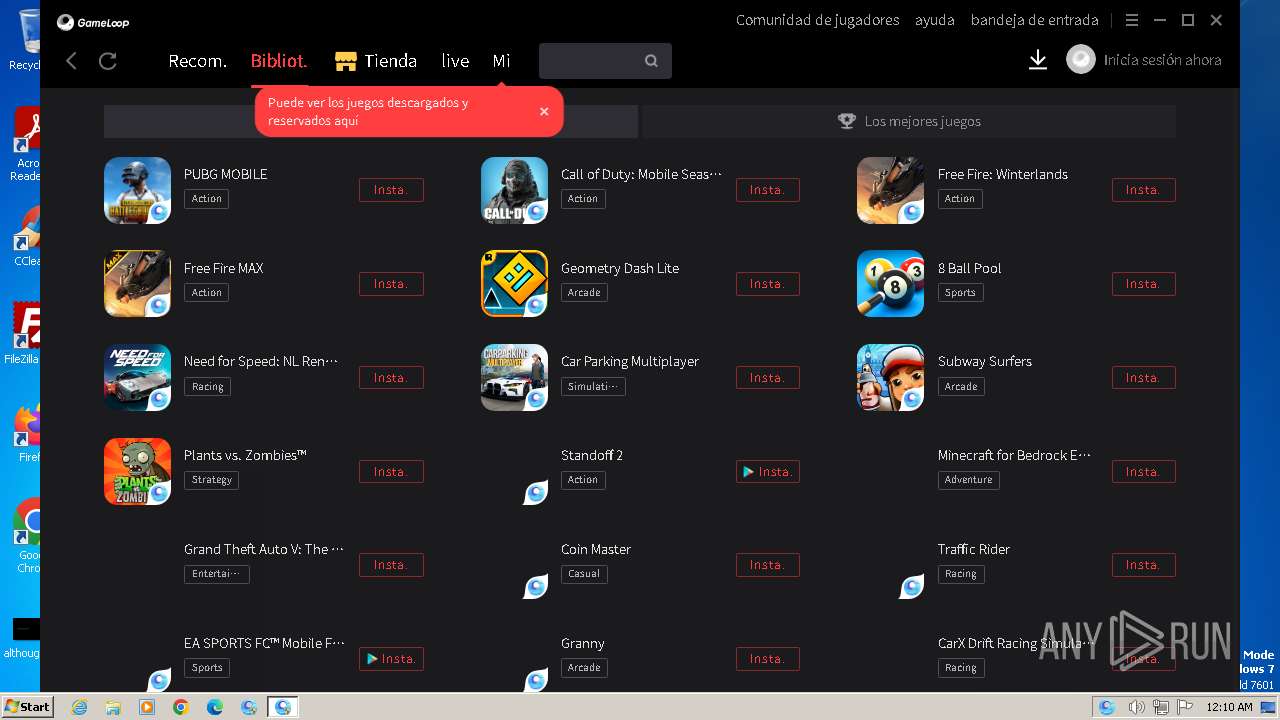Open the Windows Media Player taskbar icon
1280x720 pixels.
tap(147, 707)
